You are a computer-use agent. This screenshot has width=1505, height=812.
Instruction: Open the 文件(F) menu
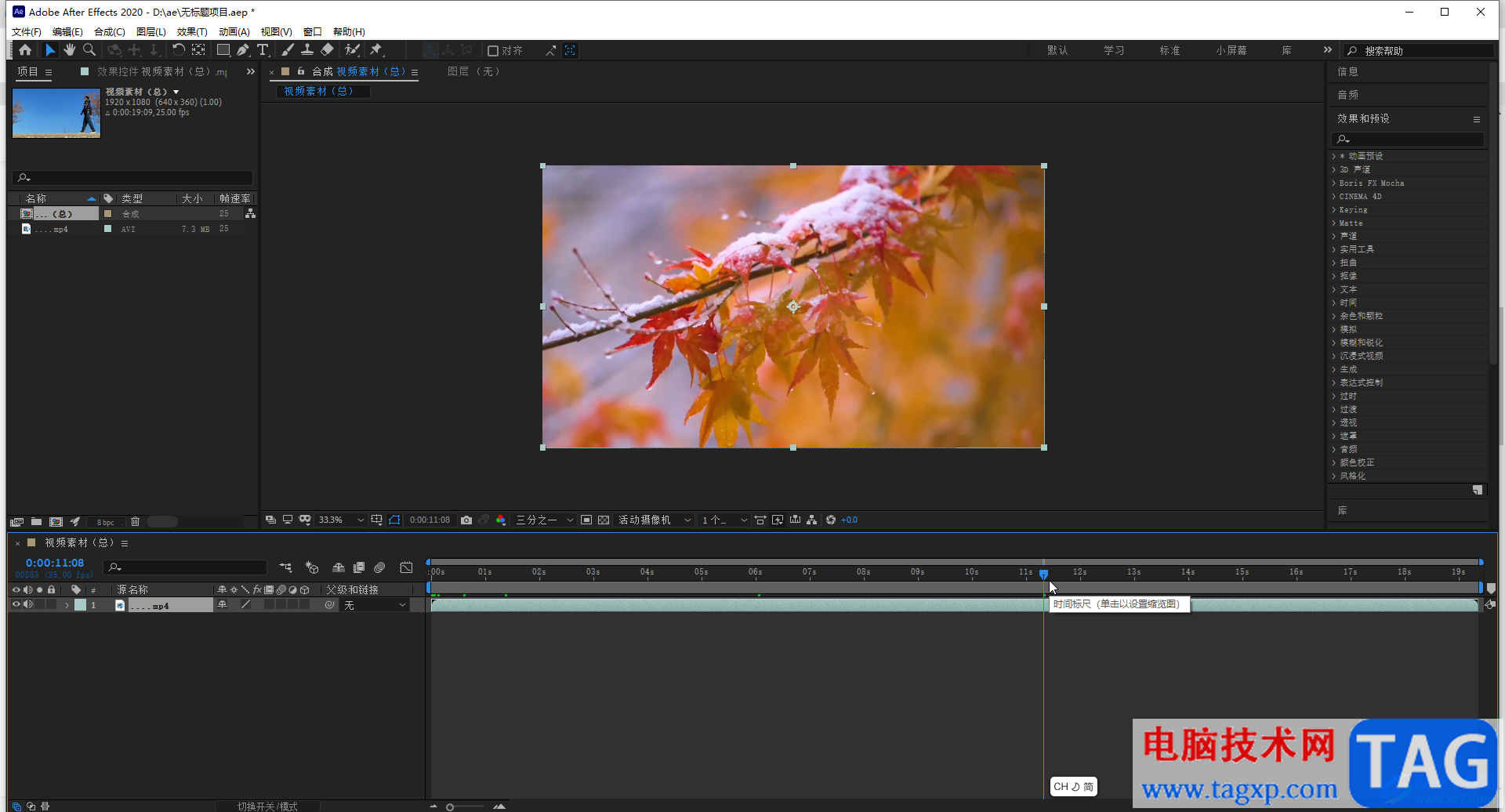pyautogui.click(x=27, y=31)
